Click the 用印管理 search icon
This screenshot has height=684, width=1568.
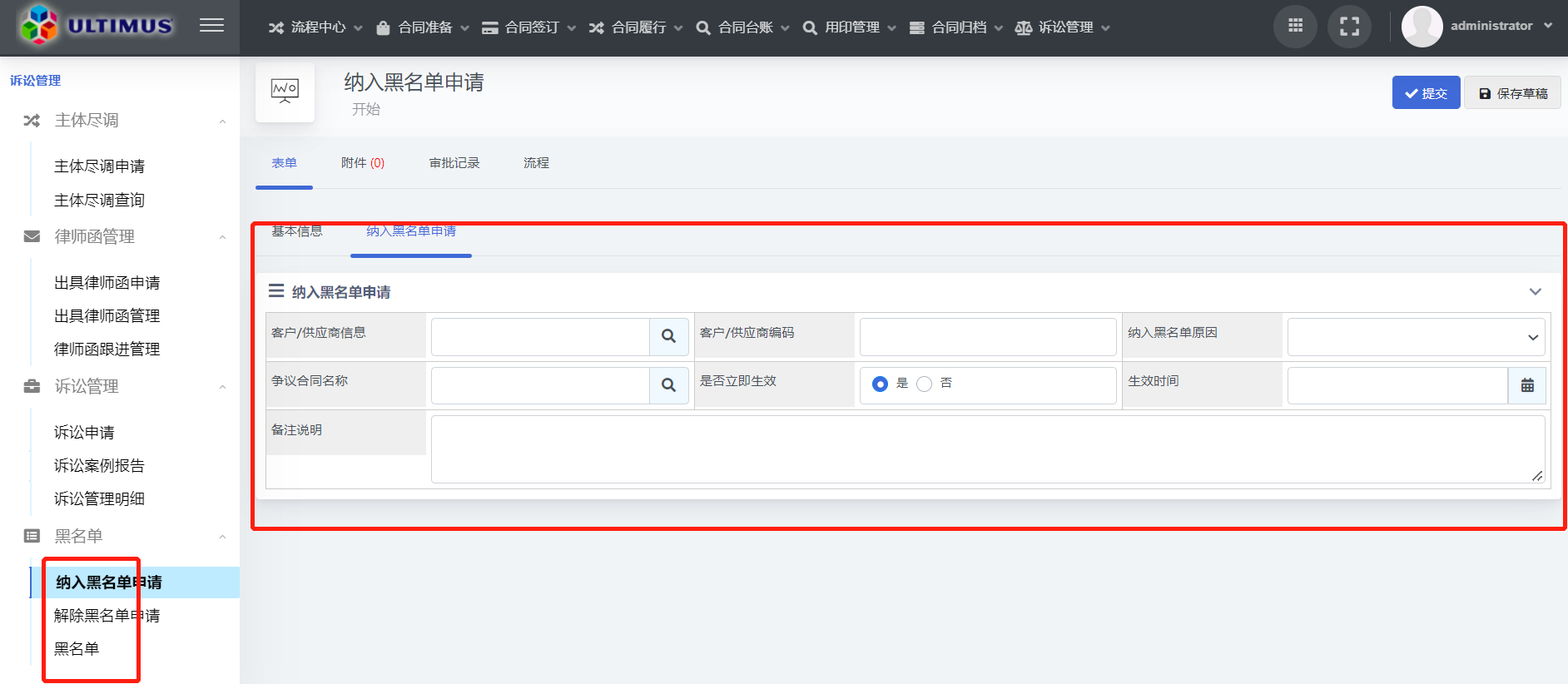tap(810, 27)
